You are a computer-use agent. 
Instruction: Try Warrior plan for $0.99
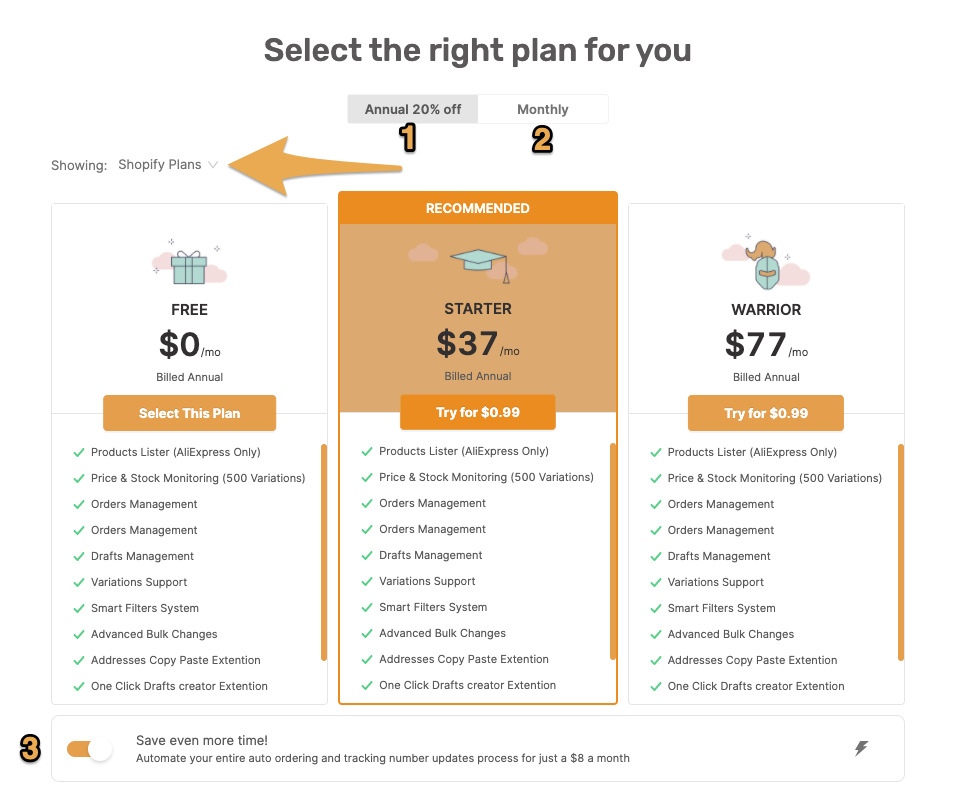766,413
